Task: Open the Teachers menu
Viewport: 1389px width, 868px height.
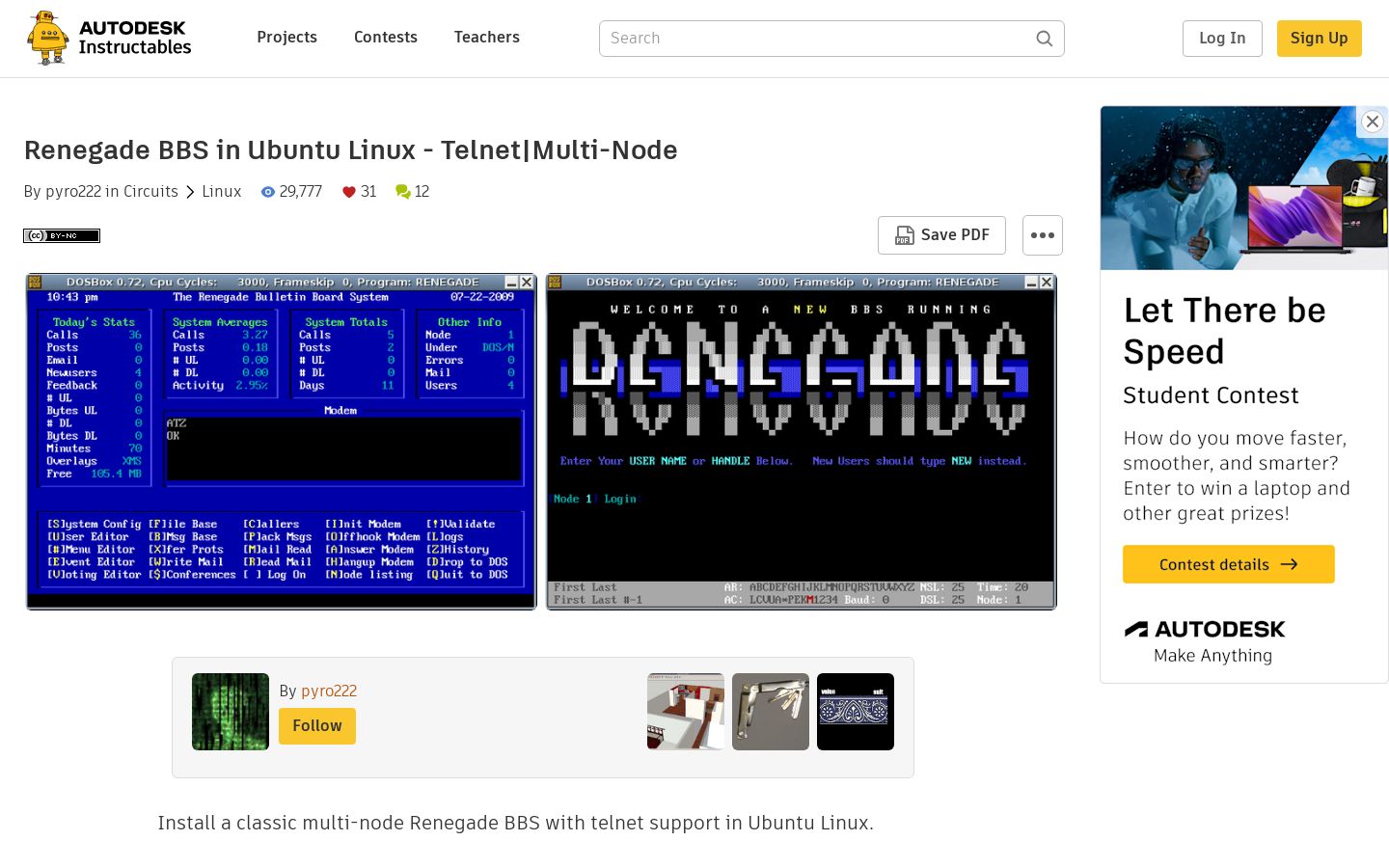Action: pos(487,38)
